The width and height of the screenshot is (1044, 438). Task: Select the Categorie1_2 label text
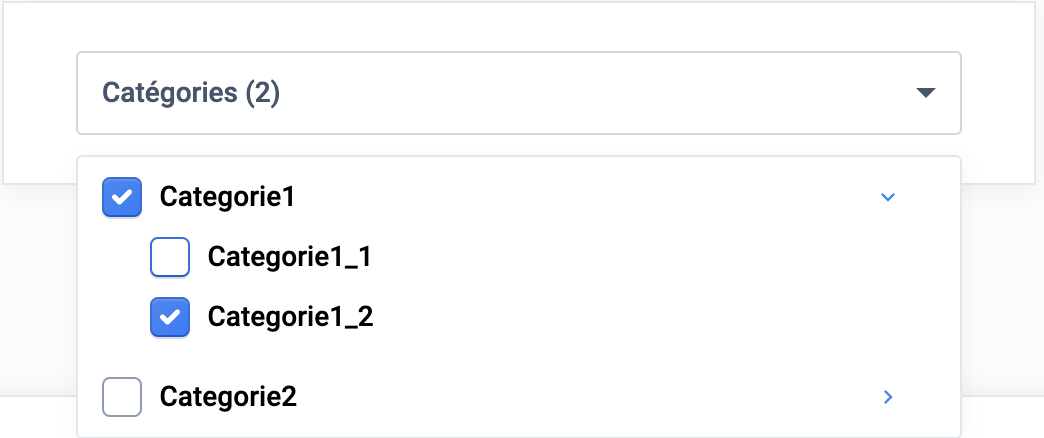click(x=290, y=317)
